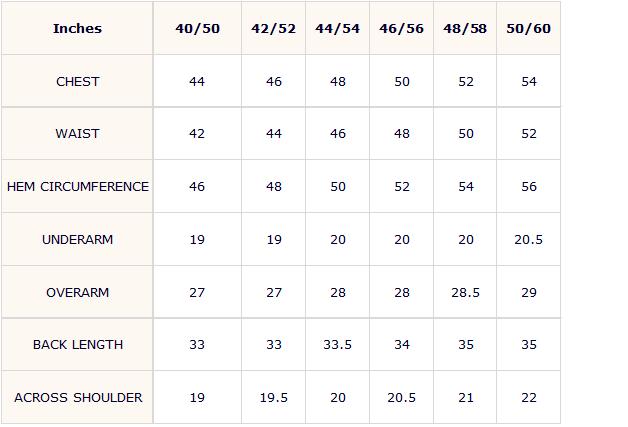Click the 20.5 underarm value
Viewport: 628px width, 427px height.
(529, 240)
